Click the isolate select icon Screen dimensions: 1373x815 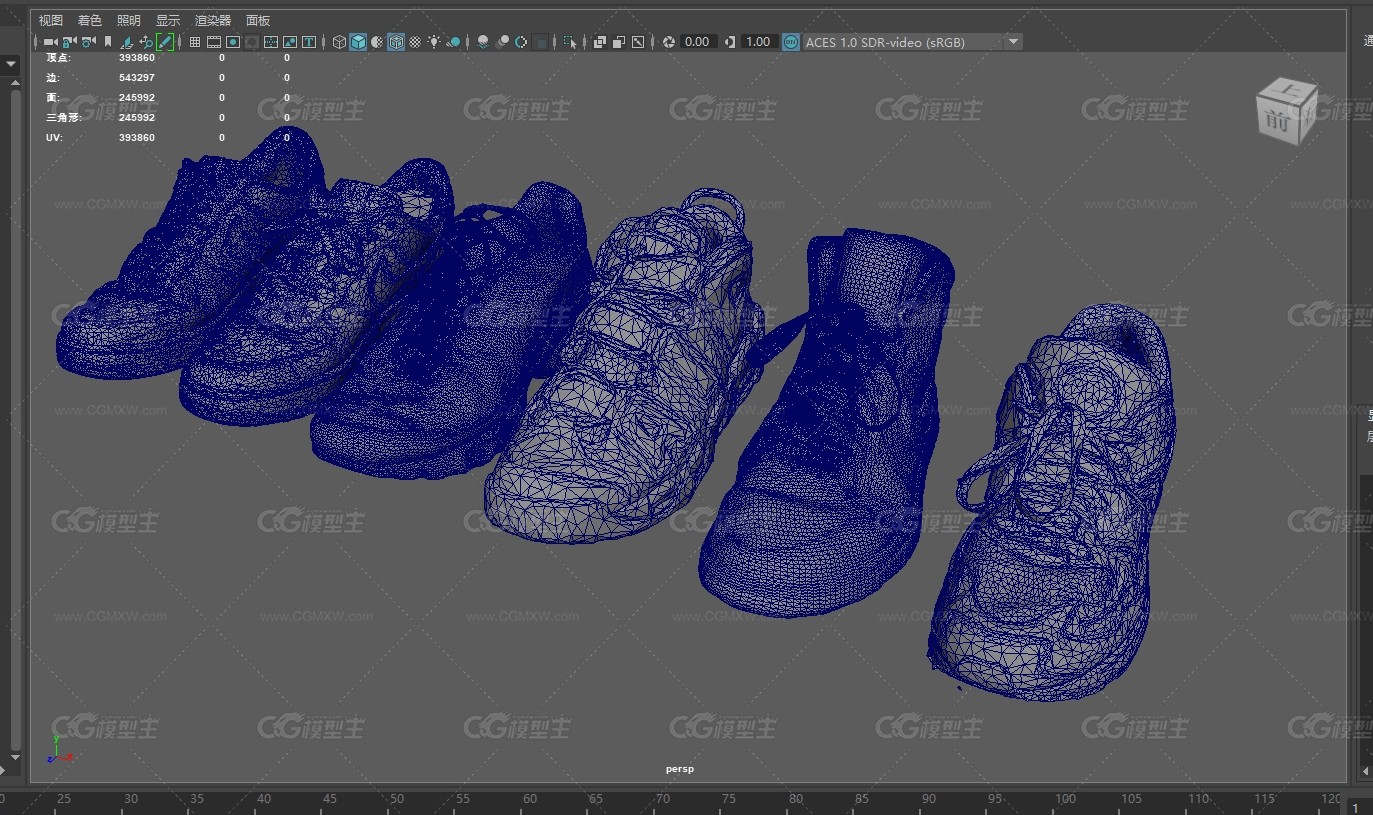[570, 42]
